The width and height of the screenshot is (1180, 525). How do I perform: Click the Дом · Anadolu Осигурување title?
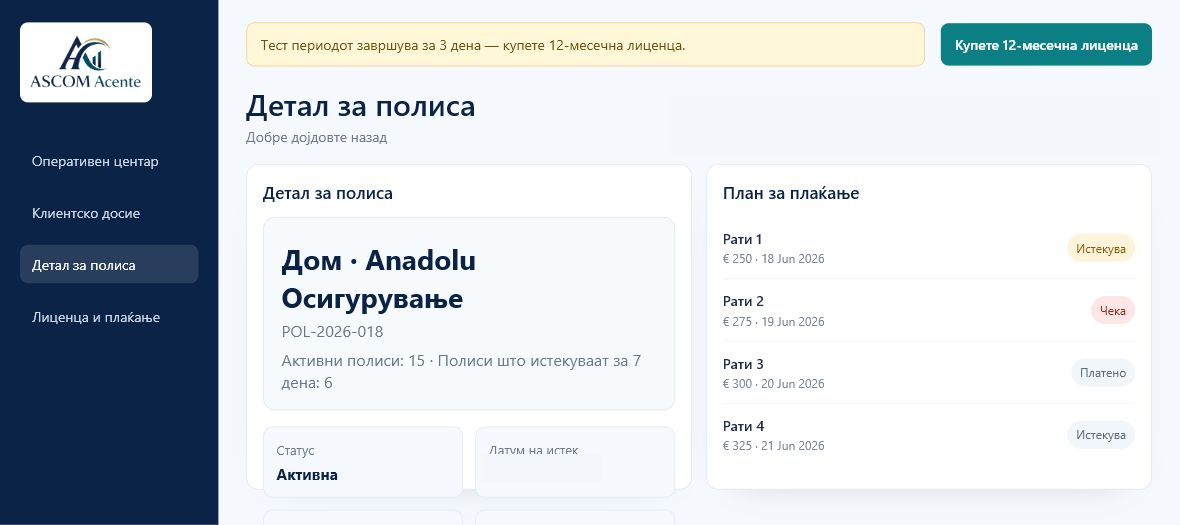pyautogui.click(x=379, y=280)
